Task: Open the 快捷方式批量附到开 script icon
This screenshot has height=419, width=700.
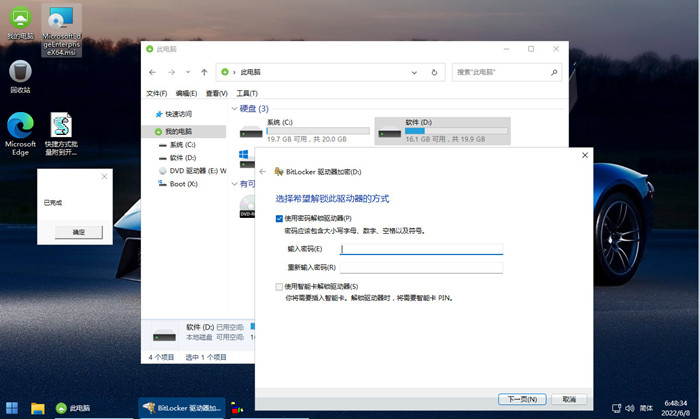Action: click(x=61, y=133)
